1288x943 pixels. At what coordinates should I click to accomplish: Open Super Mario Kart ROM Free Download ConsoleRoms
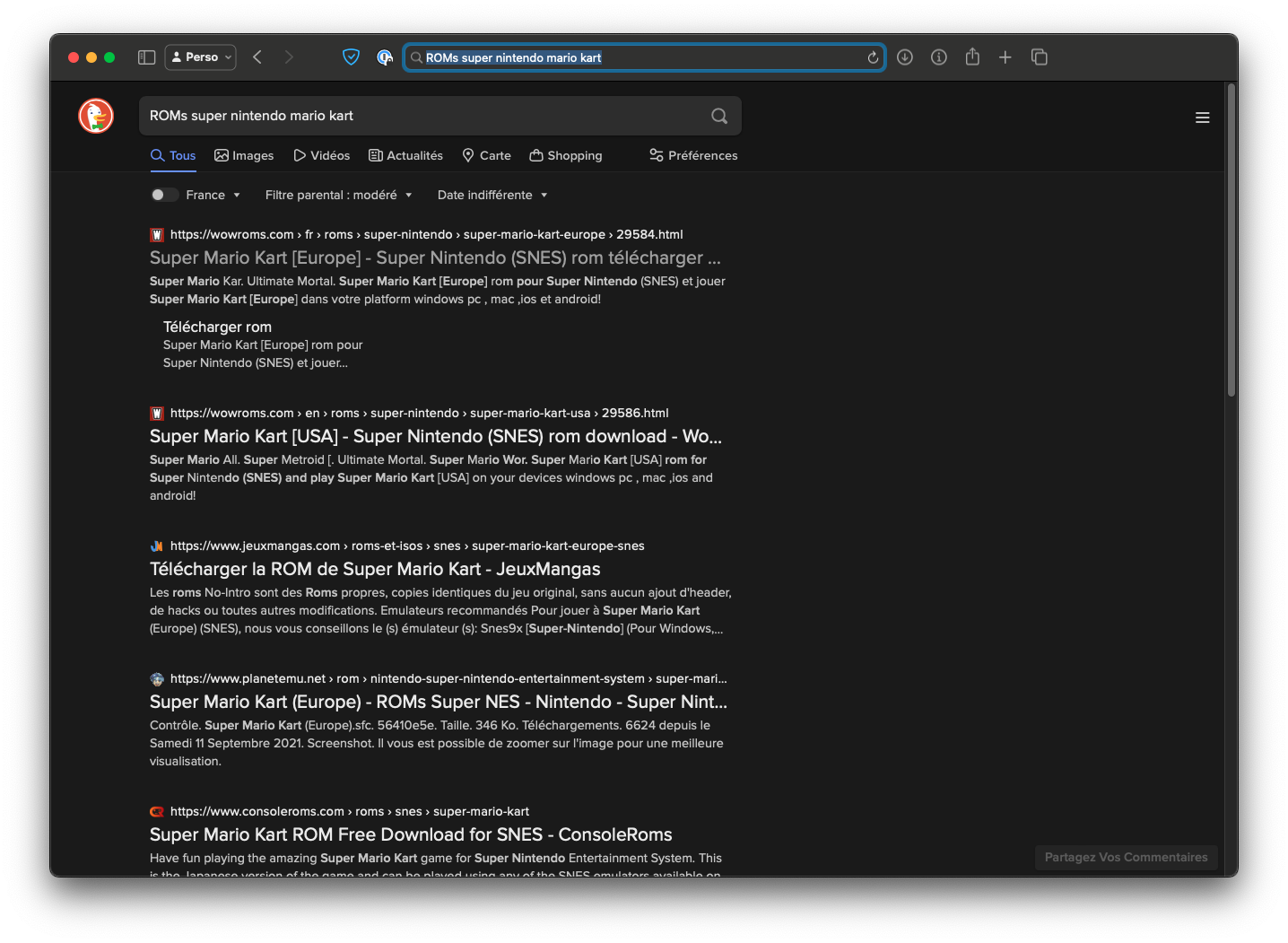(x=411, y=834)
